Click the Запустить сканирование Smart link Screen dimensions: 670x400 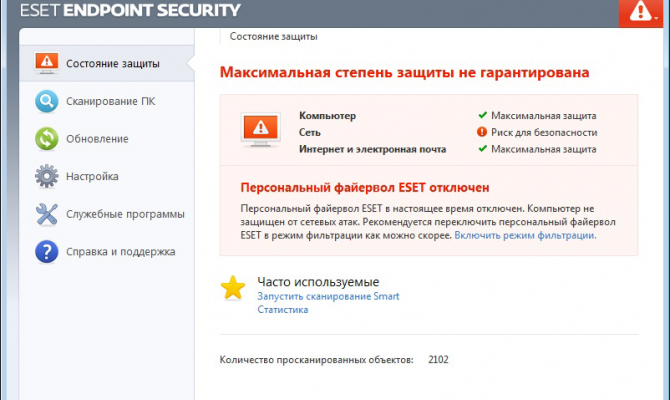[x=328, y=297]
